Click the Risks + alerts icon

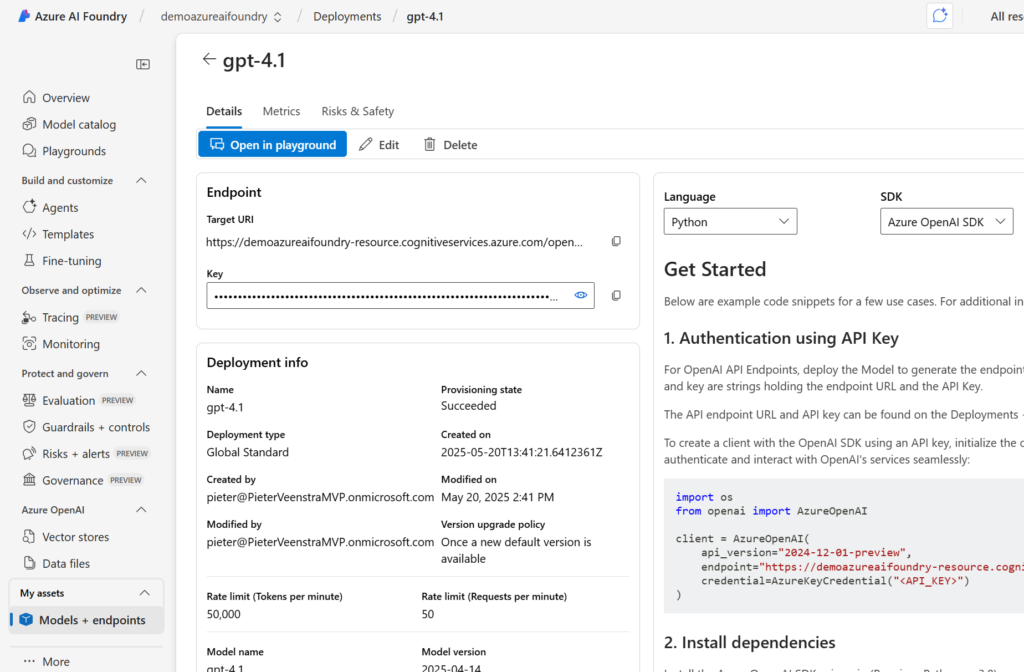(x=29, y=454)
